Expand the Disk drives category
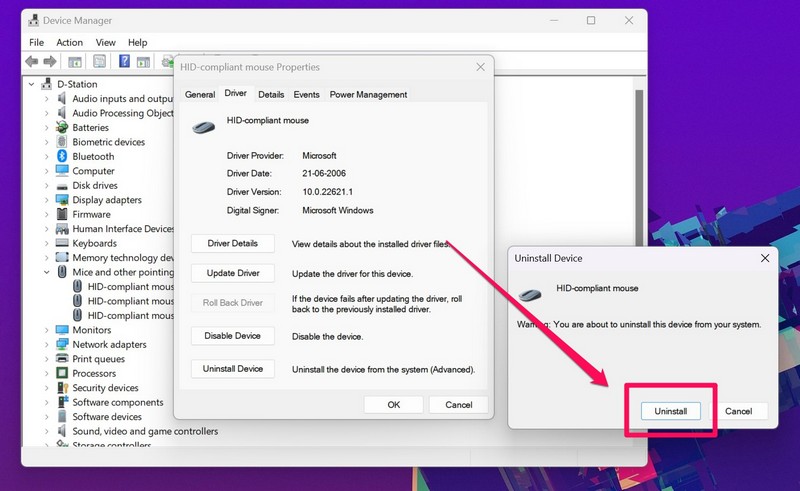800x491 pixels. [46, 185]
